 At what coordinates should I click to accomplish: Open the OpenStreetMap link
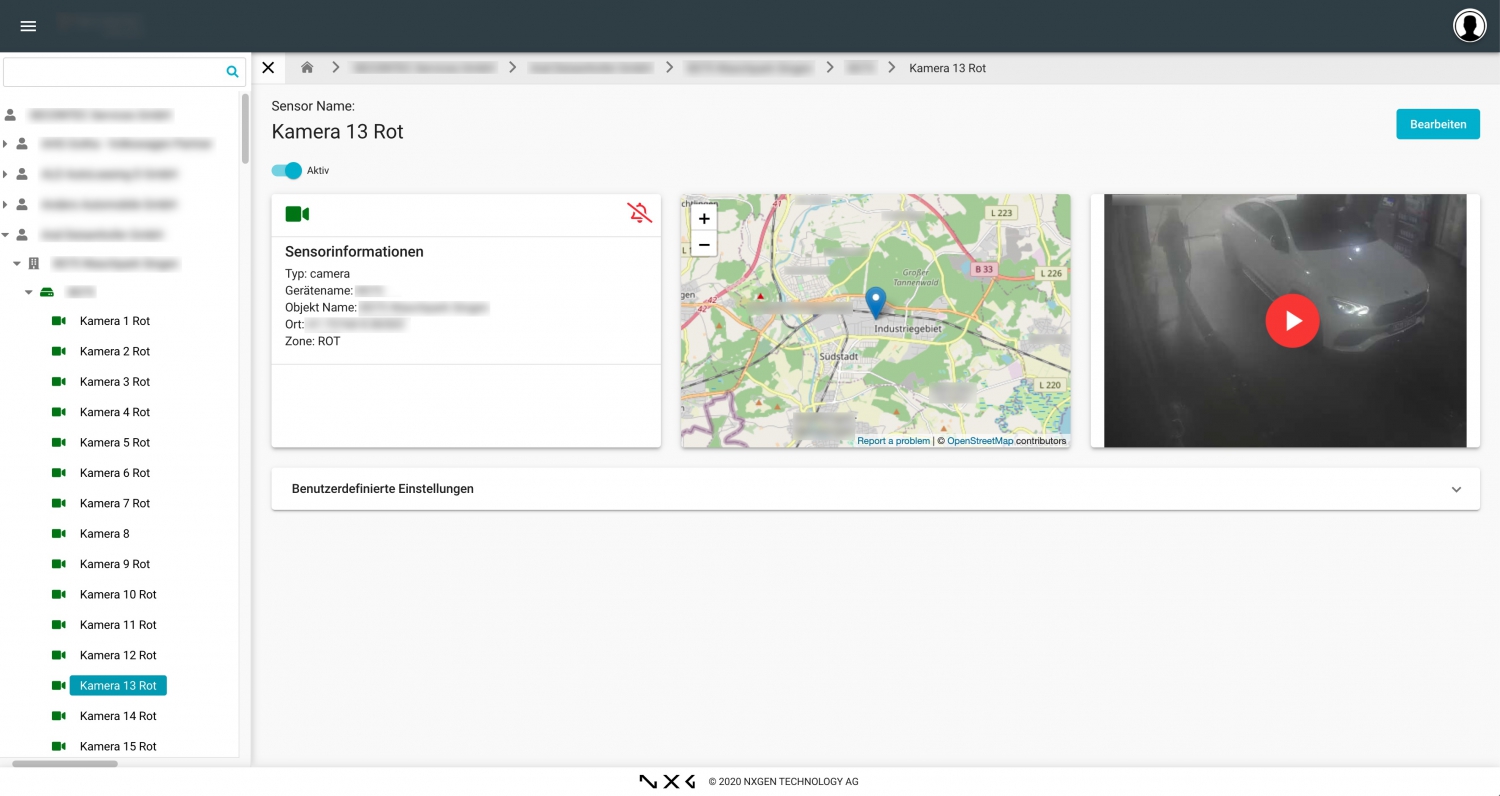coord(980,441)
